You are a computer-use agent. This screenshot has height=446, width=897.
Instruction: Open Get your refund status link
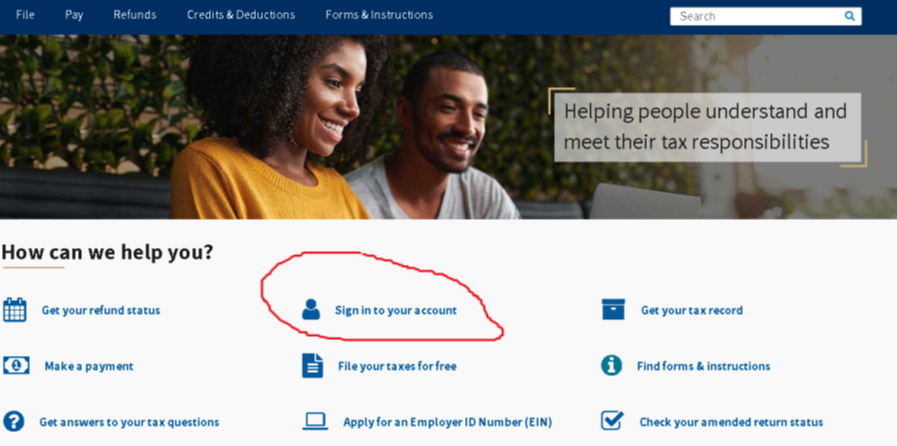coord(101,310)
